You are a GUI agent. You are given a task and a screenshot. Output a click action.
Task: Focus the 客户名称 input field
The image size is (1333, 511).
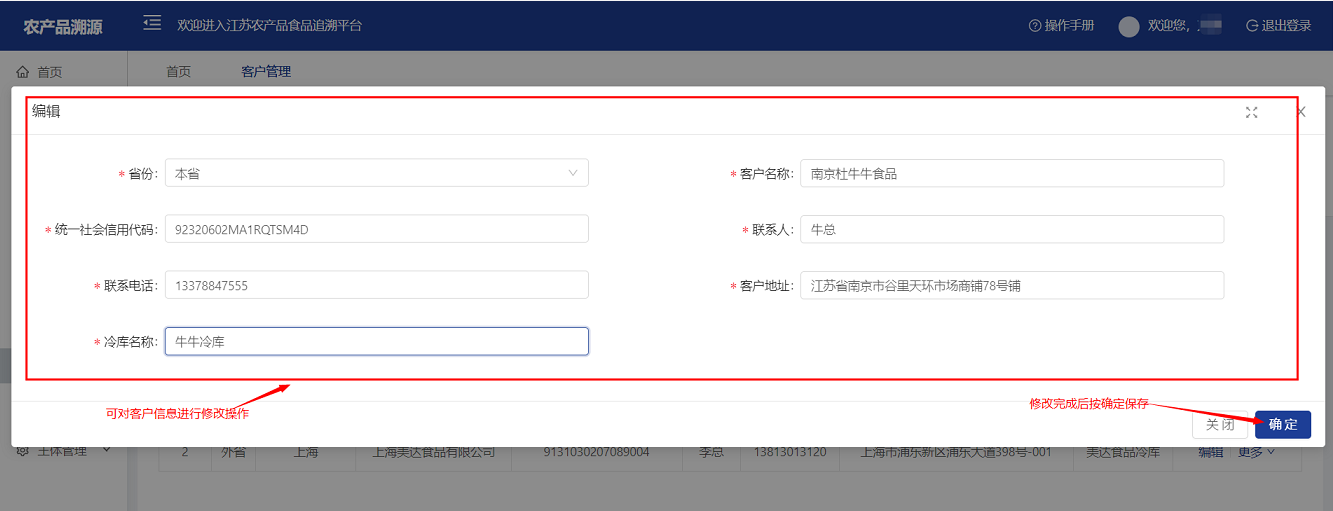pos(1011,173)
